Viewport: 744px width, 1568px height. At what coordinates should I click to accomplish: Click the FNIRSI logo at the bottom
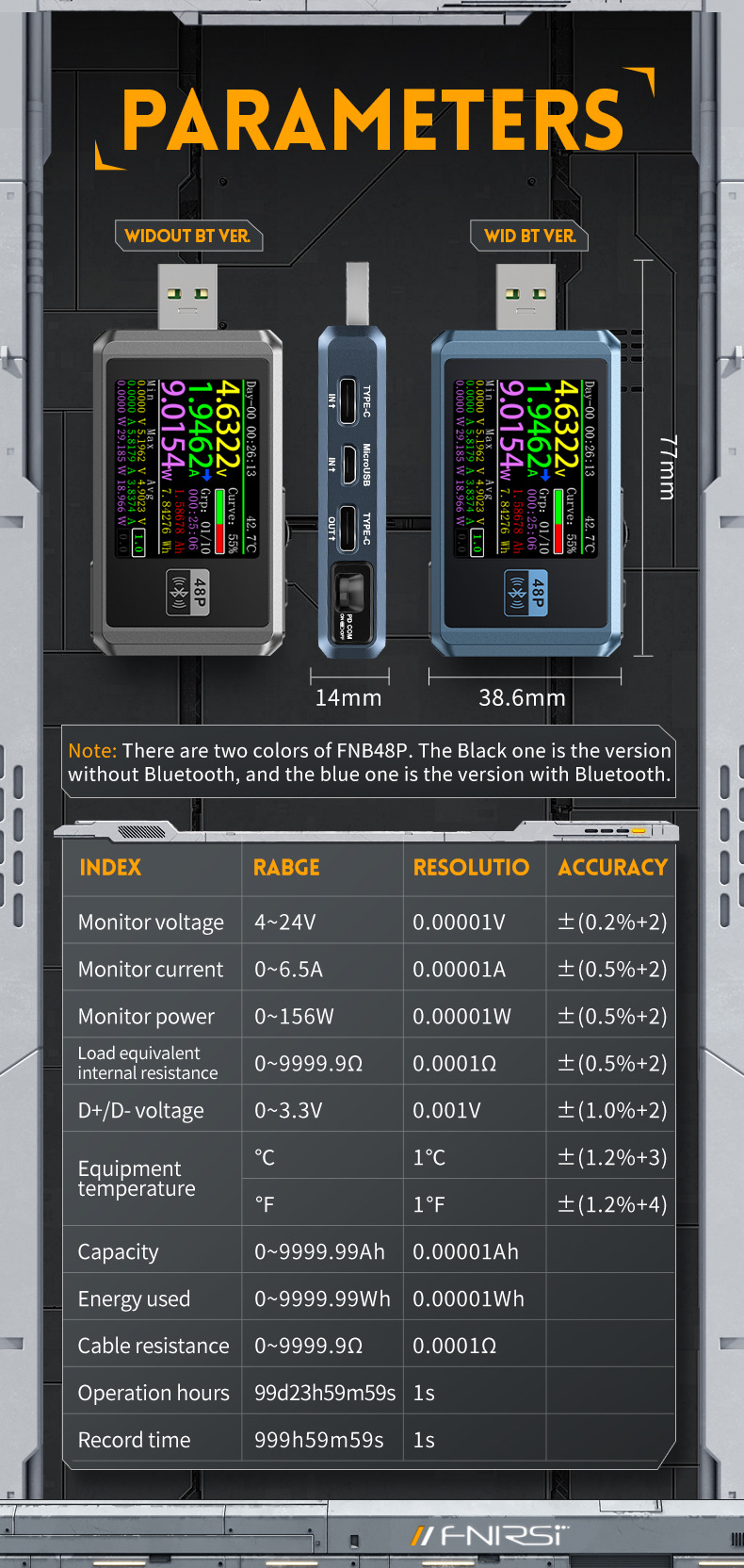(490, 1535)
